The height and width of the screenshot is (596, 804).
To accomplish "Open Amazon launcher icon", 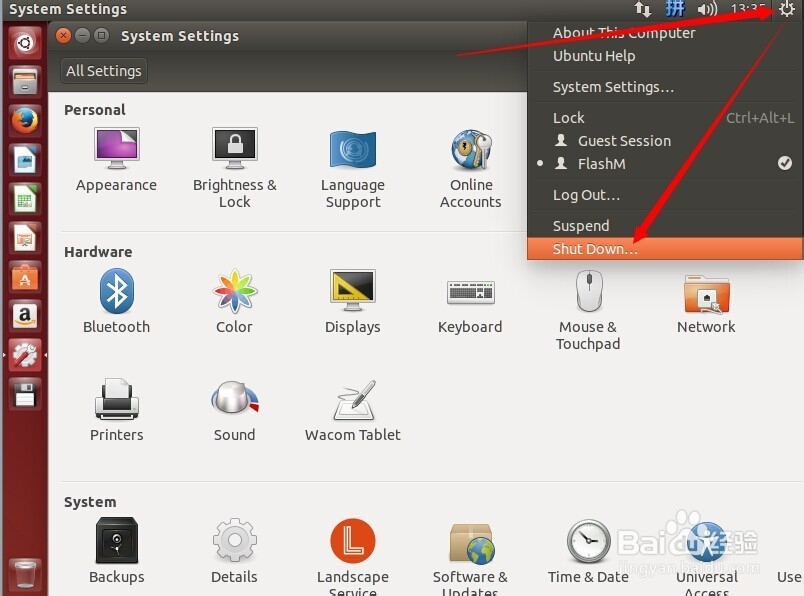I will coord(25,316).
